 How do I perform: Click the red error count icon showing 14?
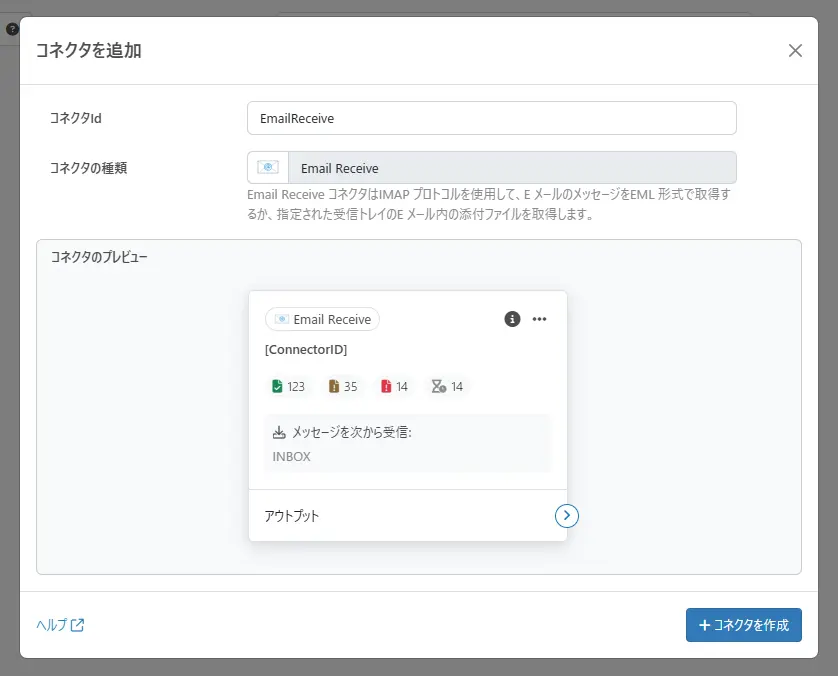click(385, 385)
